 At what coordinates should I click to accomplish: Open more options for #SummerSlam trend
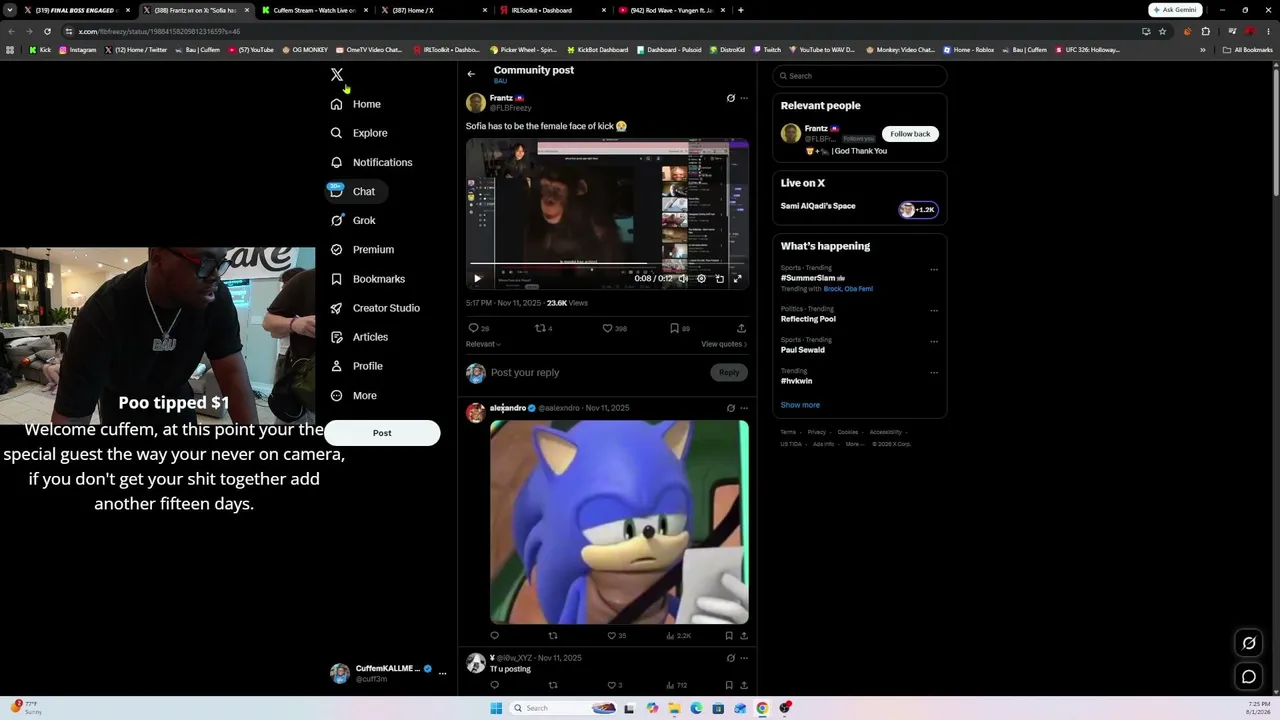[934, 269]
